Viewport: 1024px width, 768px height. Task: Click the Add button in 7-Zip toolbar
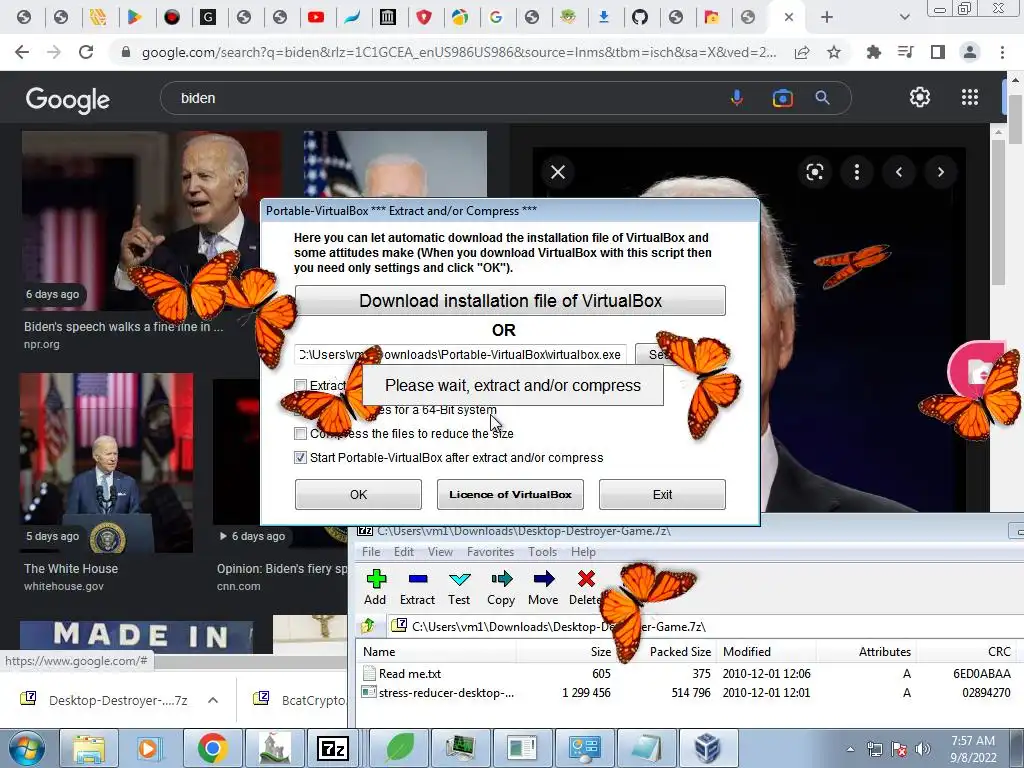376,587
